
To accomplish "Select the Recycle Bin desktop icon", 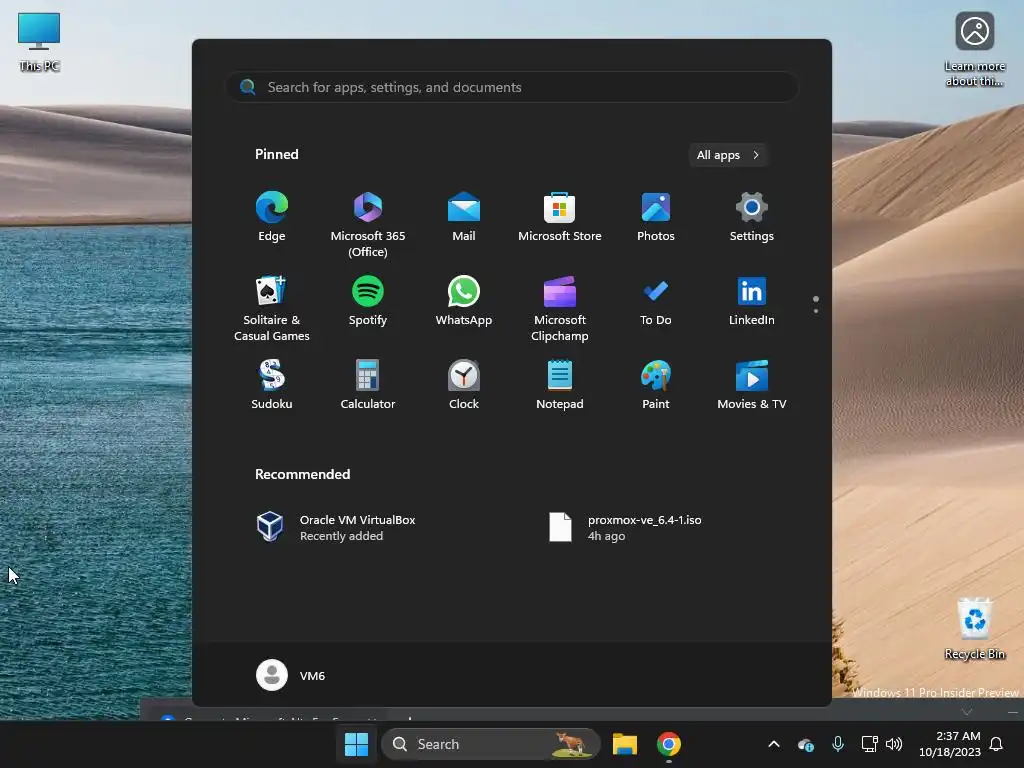I will [974, 628].
